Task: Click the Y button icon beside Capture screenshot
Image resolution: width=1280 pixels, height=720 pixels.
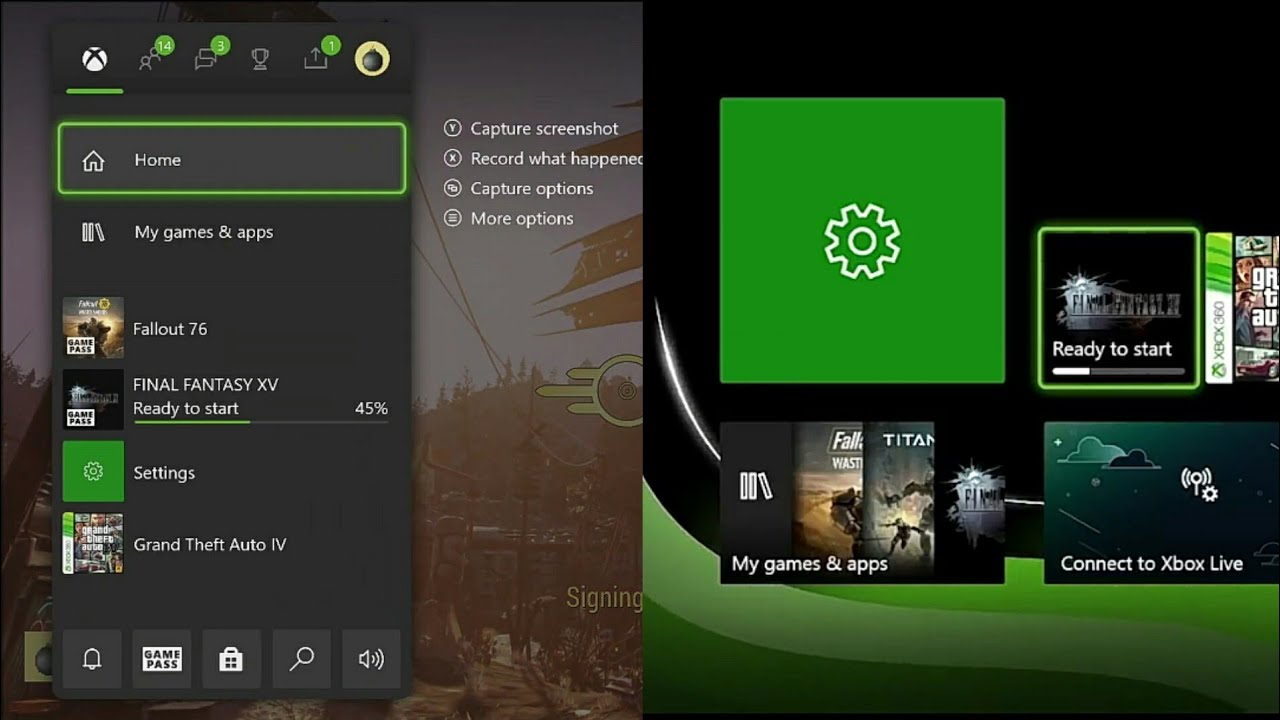Action: coord(453,128)
